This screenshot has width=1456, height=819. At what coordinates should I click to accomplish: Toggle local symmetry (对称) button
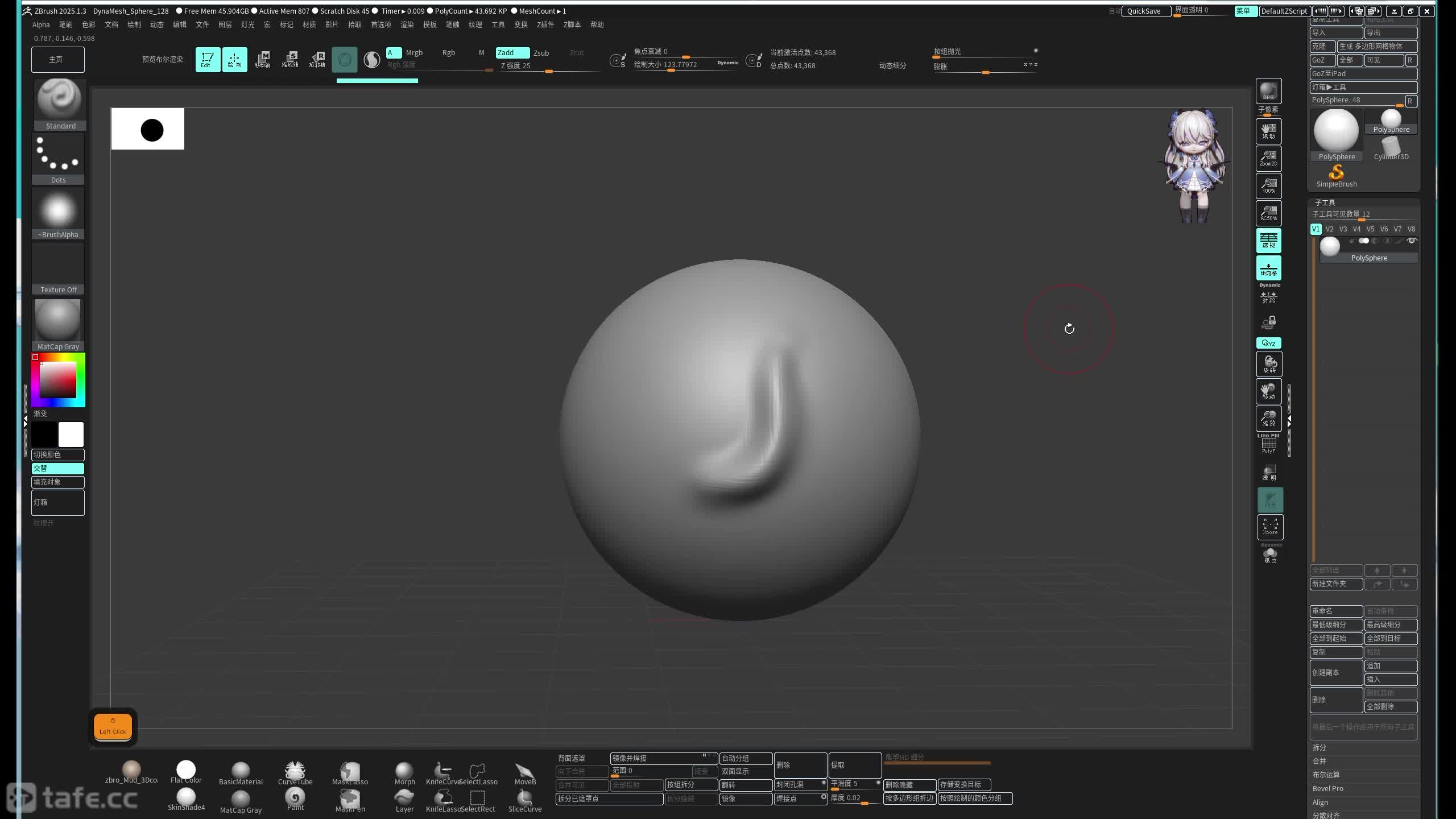(x=1269, y=296)
